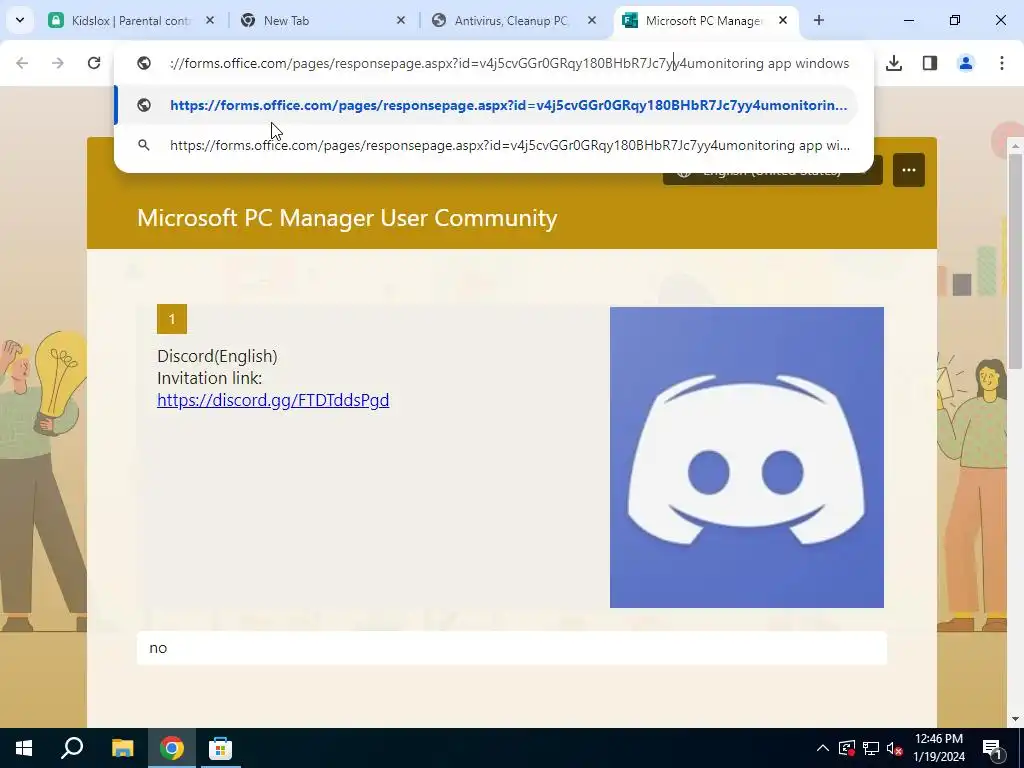The height and width of the screenshot is (768, 1024).
Task: Open Windows taskbar search
Action: [72, 748]
